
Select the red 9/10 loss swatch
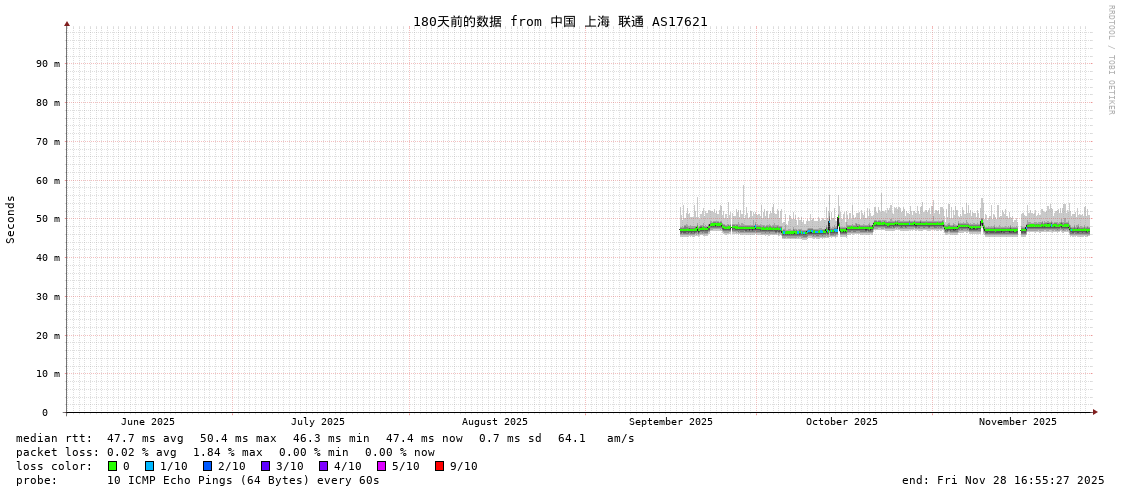(x=439, y=466)
